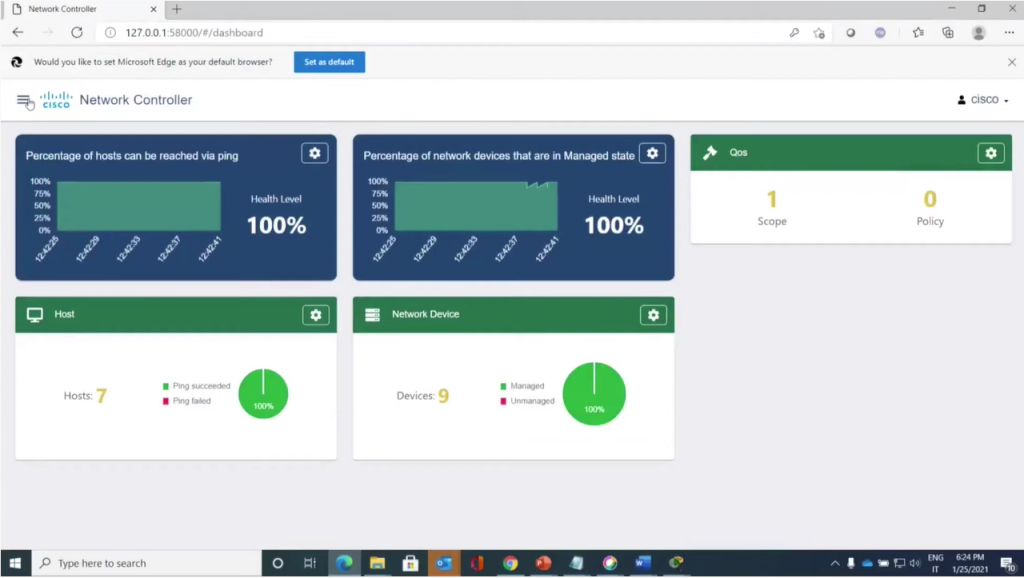Click the Managed legend swatch
This screenshot has height=578, width=1024.
504,387
